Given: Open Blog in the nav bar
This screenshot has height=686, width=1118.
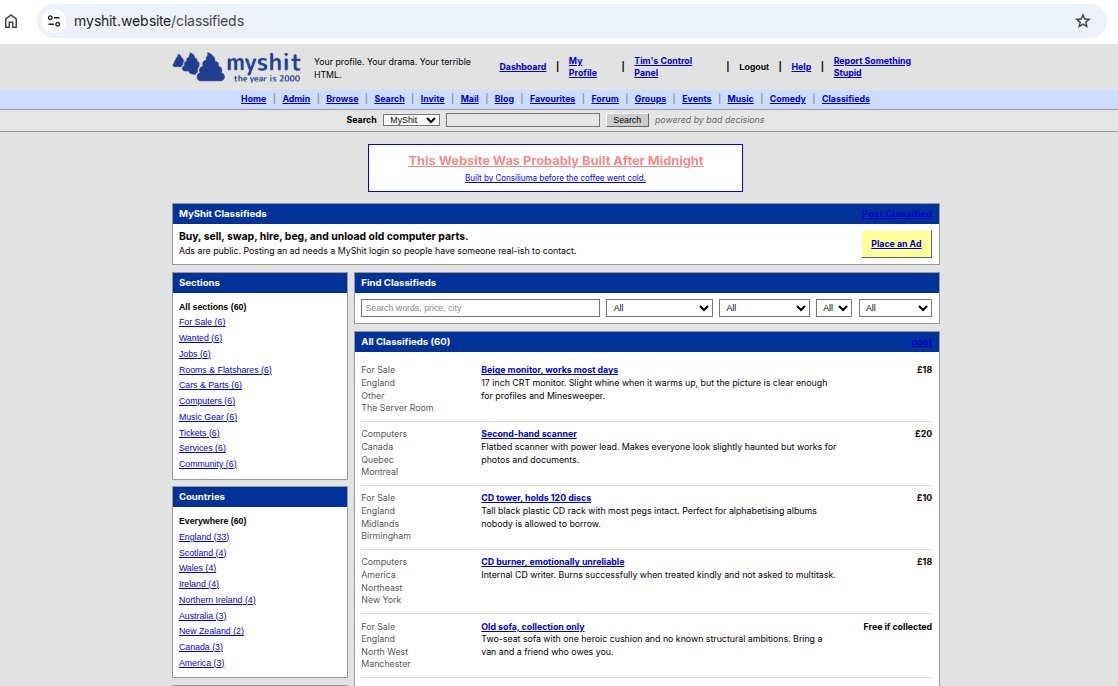Looking at the screenshot, I should pyautogui.click(x=504, y=99).
